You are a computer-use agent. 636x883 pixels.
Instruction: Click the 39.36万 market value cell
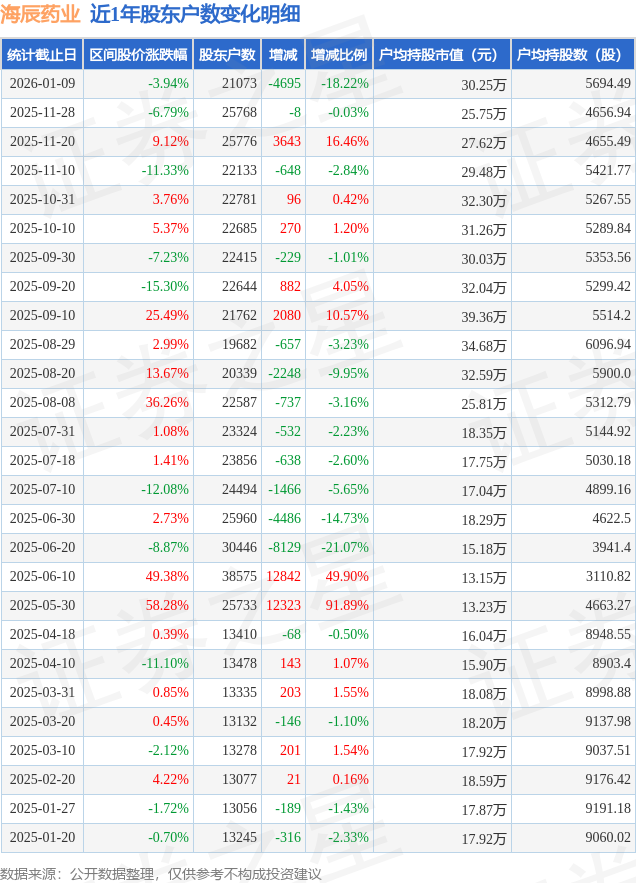pyautogui.click(x=484, y=316)
